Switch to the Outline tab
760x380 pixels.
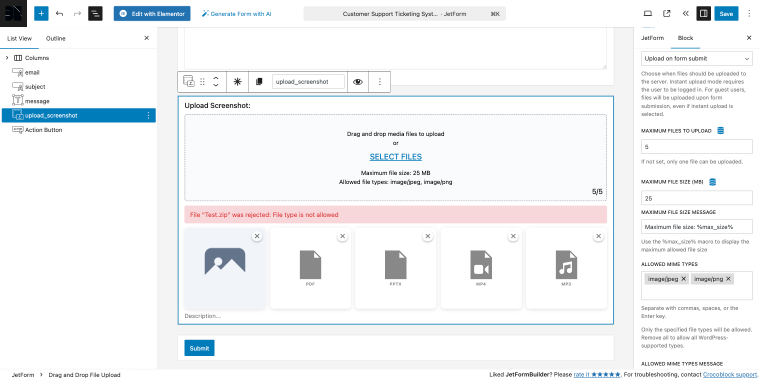[56, 38]
